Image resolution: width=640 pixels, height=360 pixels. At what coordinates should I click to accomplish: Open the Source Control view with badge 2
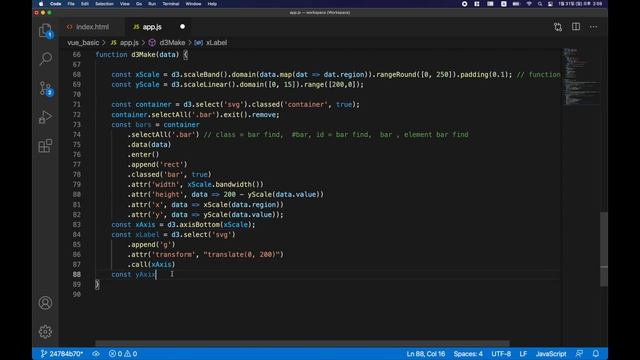point(45,88)
